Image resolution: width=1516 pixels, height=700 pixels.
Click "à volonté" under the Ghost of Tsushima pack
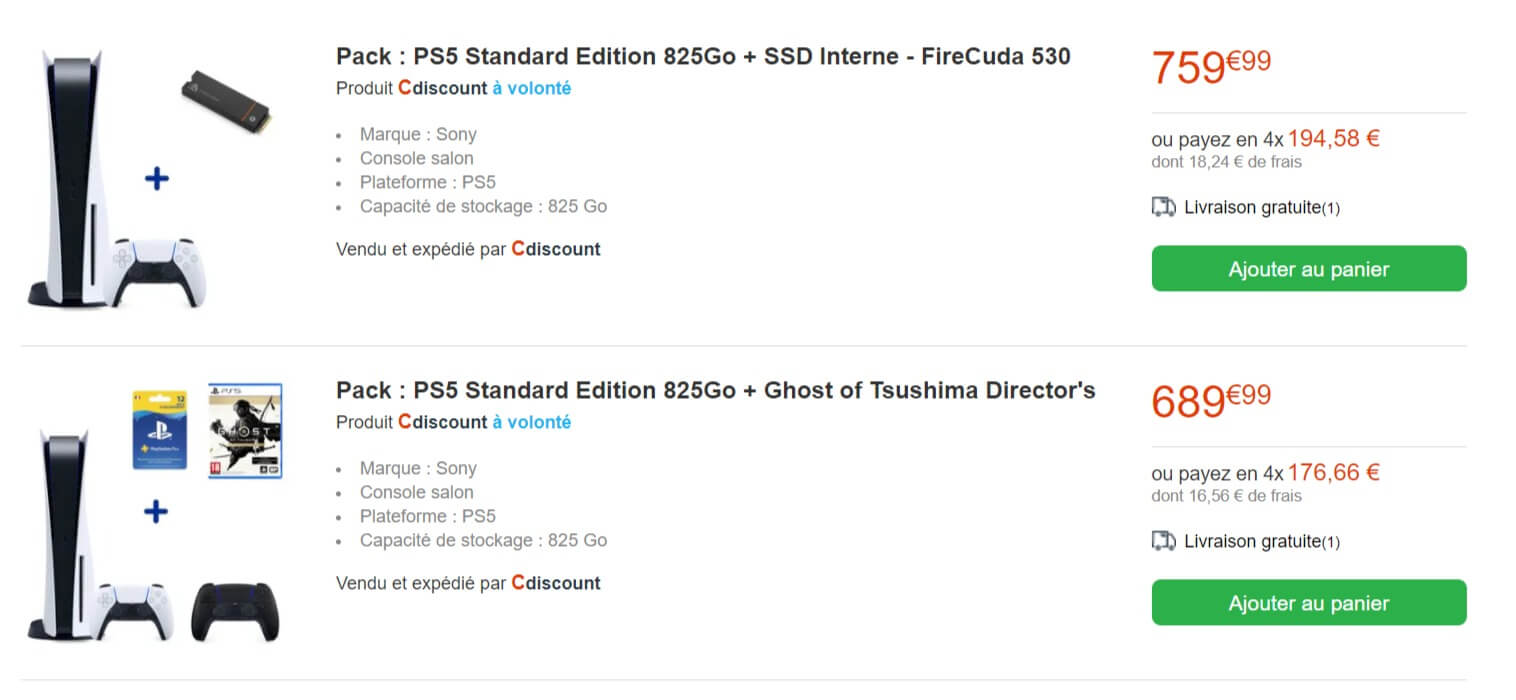tap(531, 422)
